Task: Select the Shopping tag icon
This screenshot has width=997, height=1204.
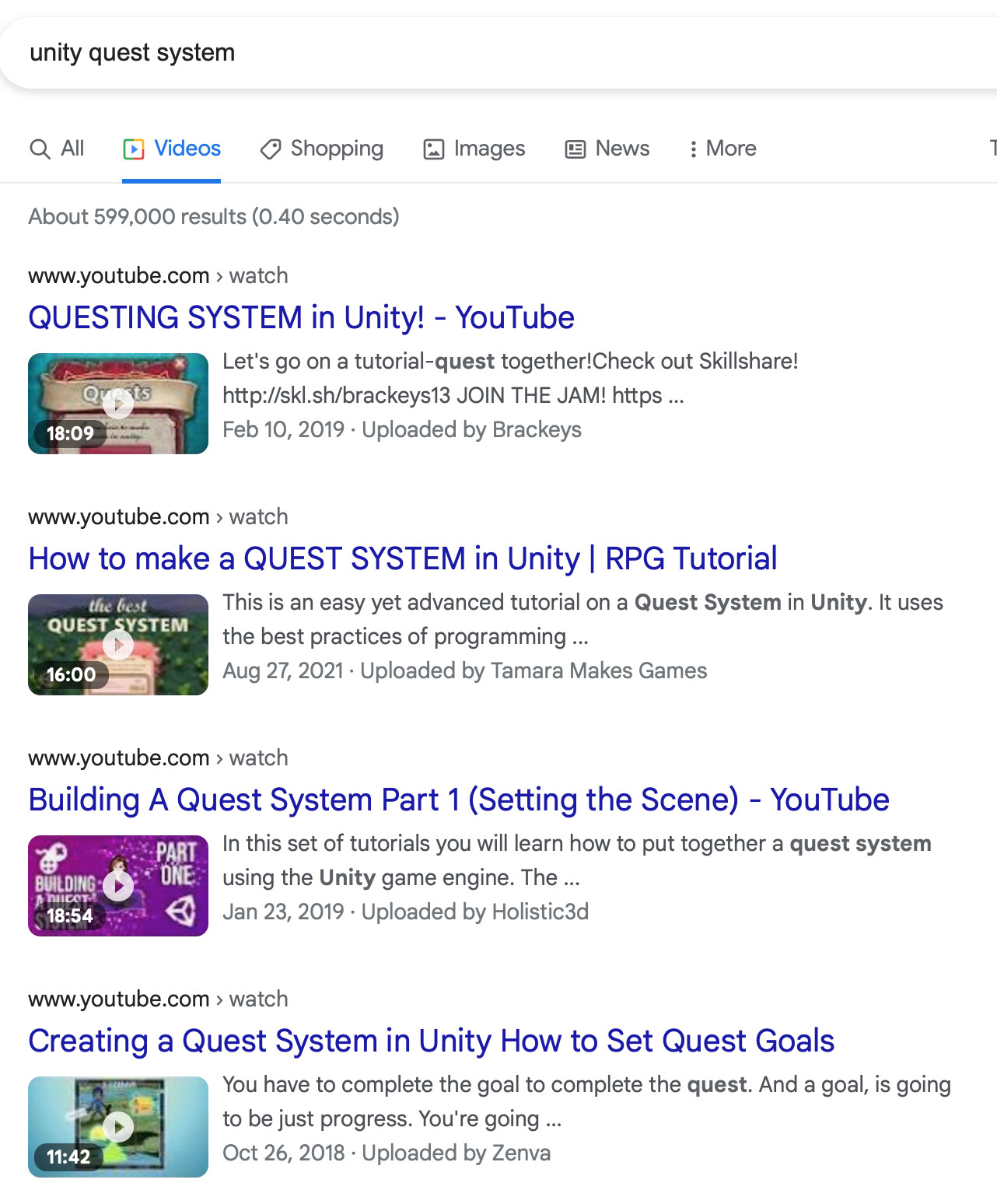Action: [270, 149]
